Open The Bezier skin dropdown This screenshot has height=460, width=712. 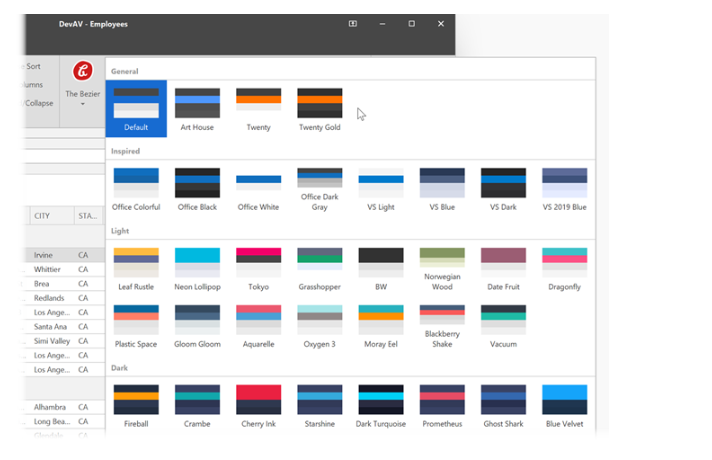(x=83, y=85)
